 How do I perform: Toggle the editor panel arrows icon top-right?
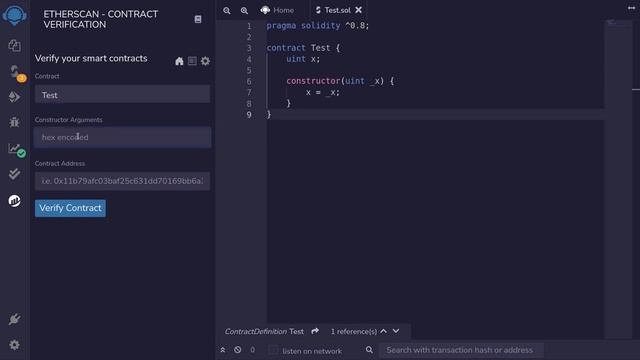[x=631, y=8]
